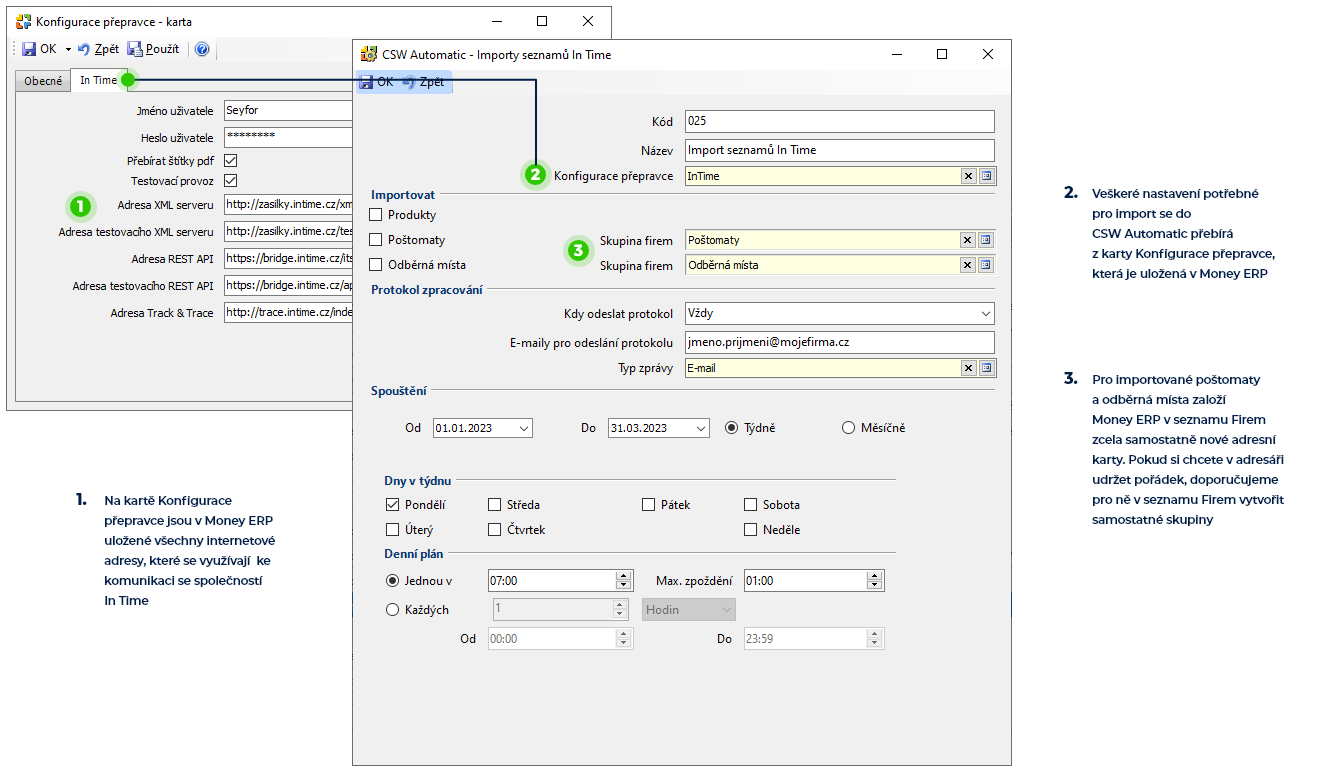Viewport: 1317px width, 774px height.
Task: Click the Kód field with 025
Action: (840, 121)
